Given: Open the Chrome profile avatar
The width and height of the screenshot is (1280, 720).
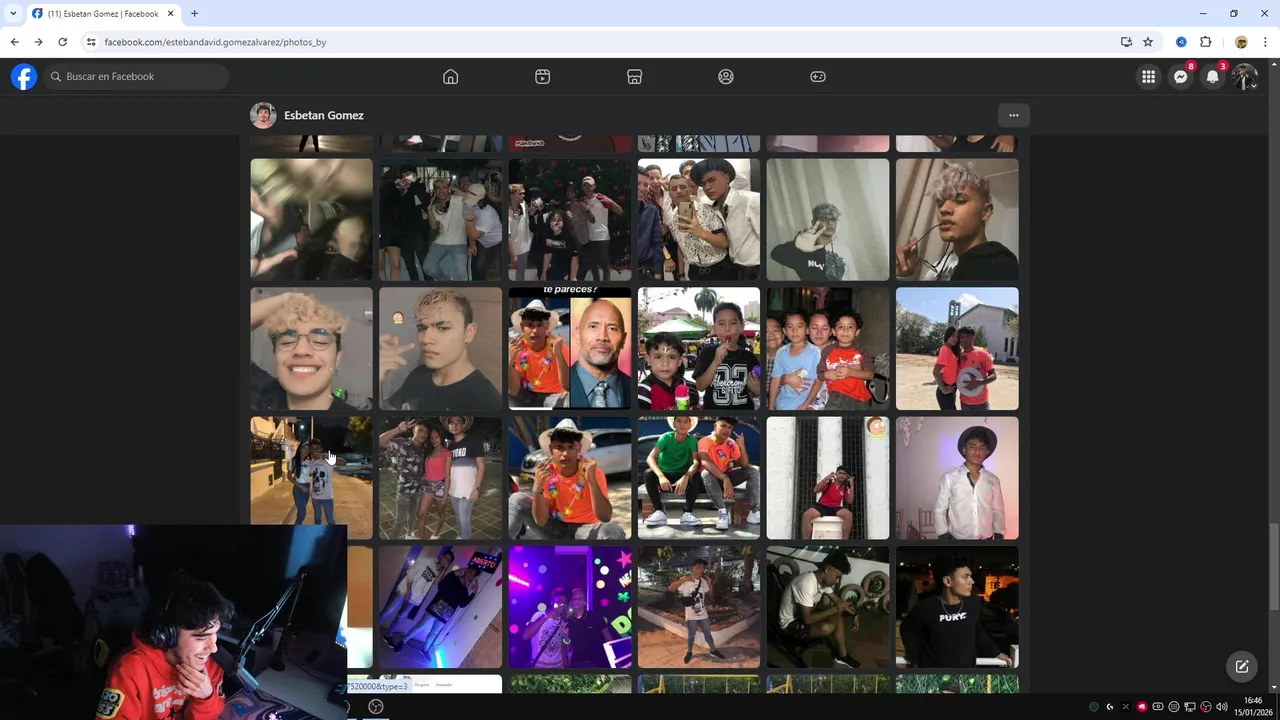Looking at the screenshot, I should (1241, 42).
